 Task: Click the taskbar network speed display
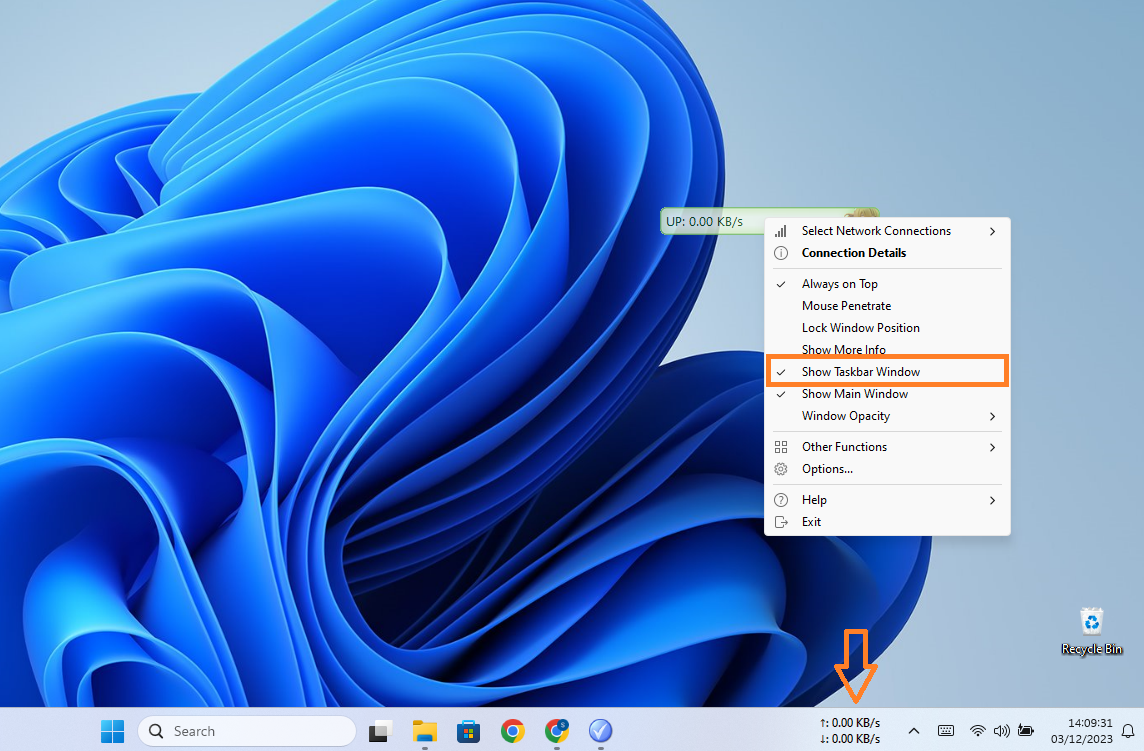[850, 731]
